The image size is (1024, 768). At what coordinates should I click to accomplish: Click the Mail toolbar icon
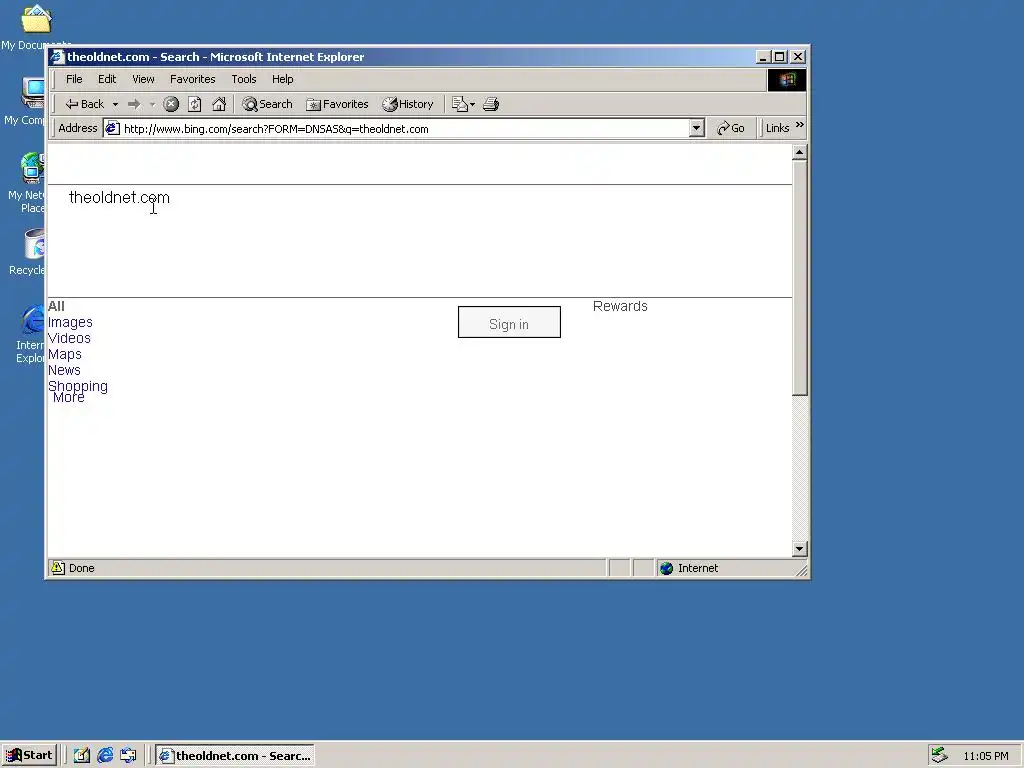[x=460, y=104]
